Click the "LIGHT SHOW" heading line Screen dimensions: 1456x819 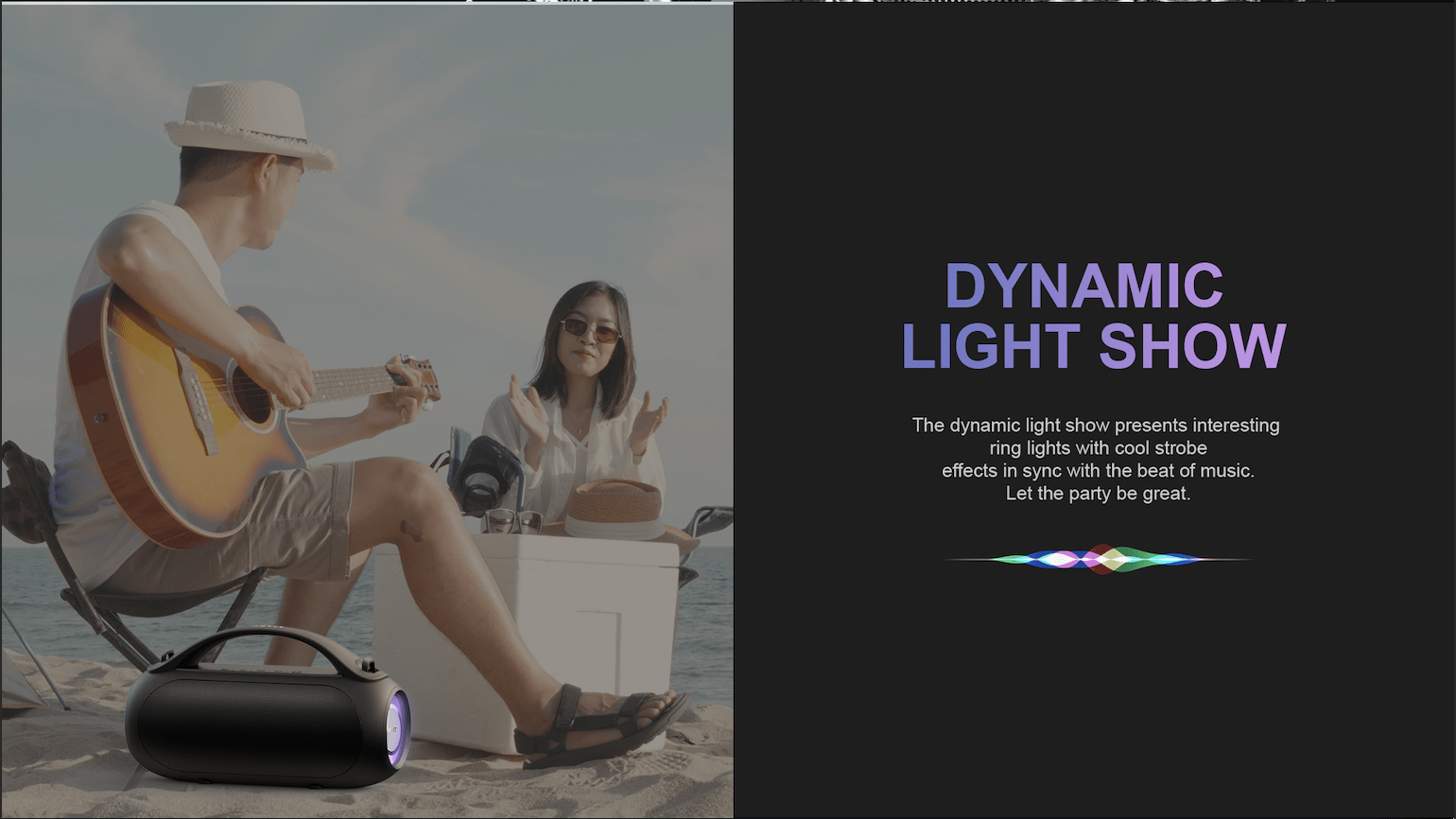pos(1094,346)
